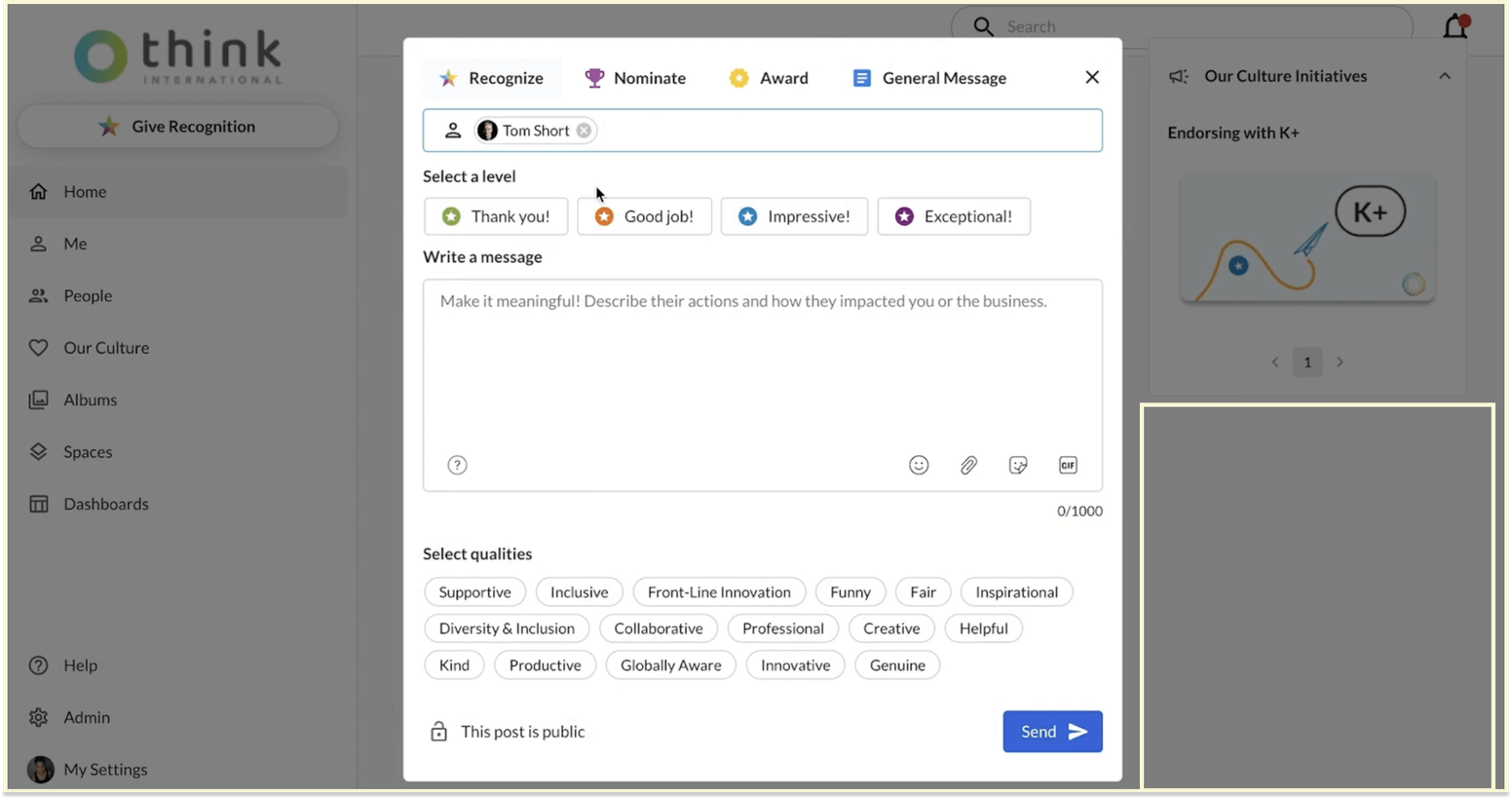Toggle the Productive quality
Screen dimensions: 1512x799
(x=545, y=665)
